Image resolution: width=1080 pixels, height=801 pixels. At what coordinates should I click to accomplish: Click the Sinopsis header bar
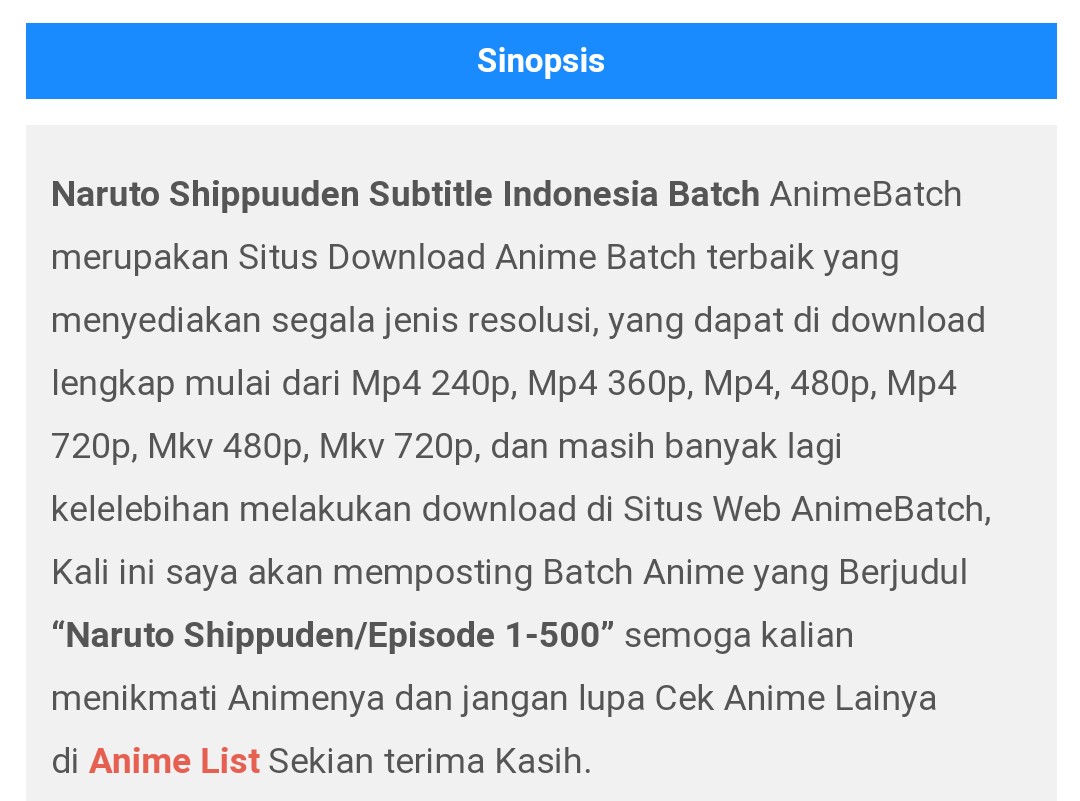(541, 61)
